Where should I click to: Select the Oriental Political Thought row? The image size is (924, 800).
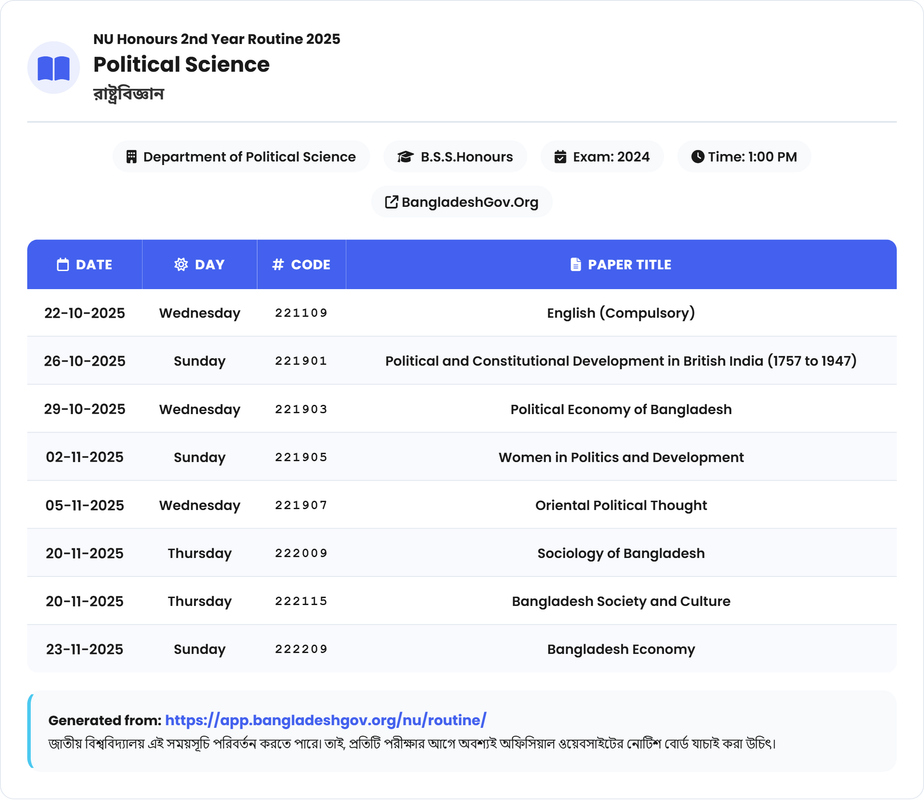click(620, 505)
